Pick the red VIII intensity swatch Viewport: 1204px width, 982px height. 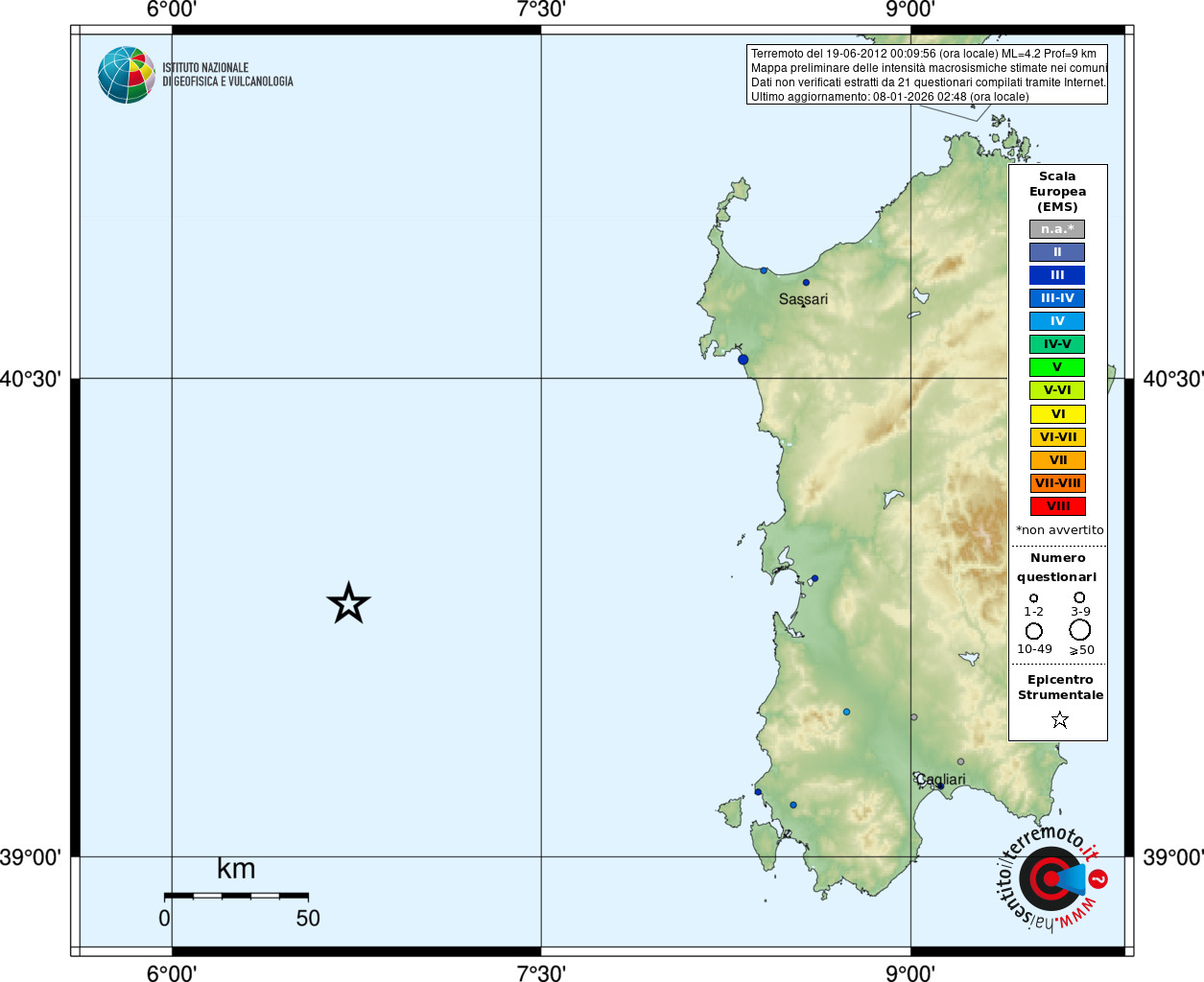pyautogui.click(x=1057, y=506)
